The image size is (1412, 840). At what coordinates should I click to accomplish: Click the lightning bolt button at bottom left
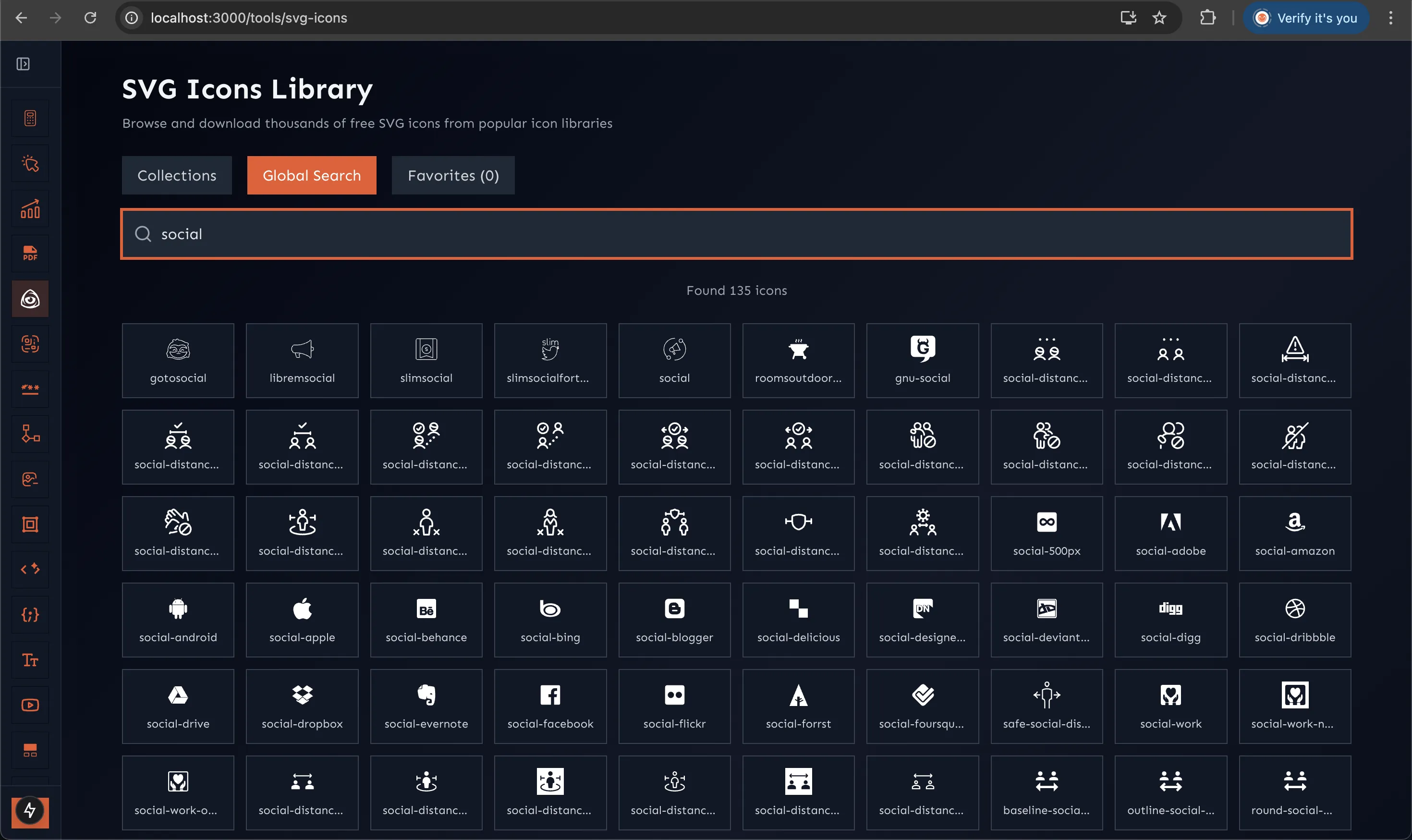(30, 811)
